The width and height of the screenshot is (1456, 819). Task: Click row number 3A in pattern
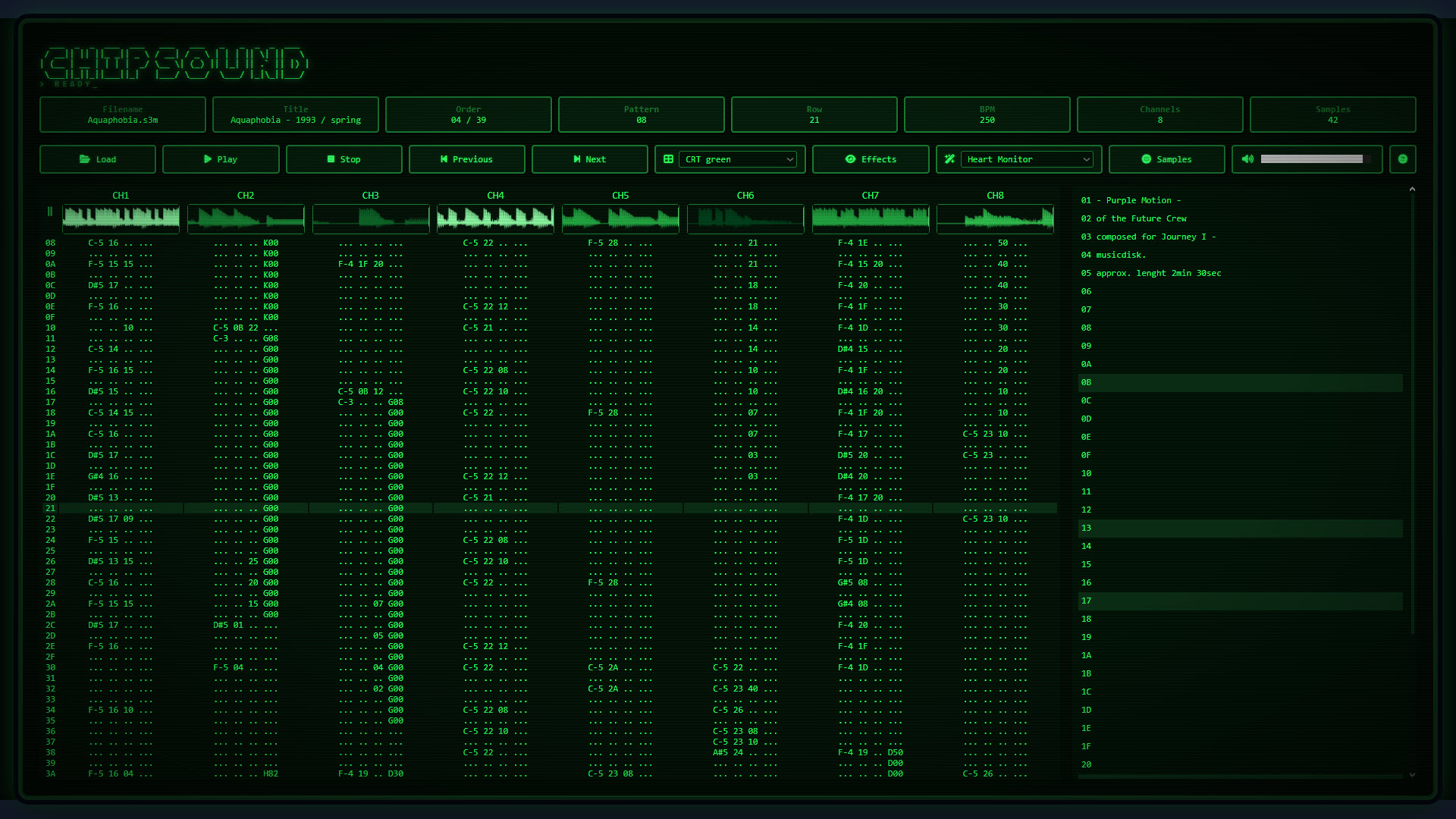tap(50, 773)
